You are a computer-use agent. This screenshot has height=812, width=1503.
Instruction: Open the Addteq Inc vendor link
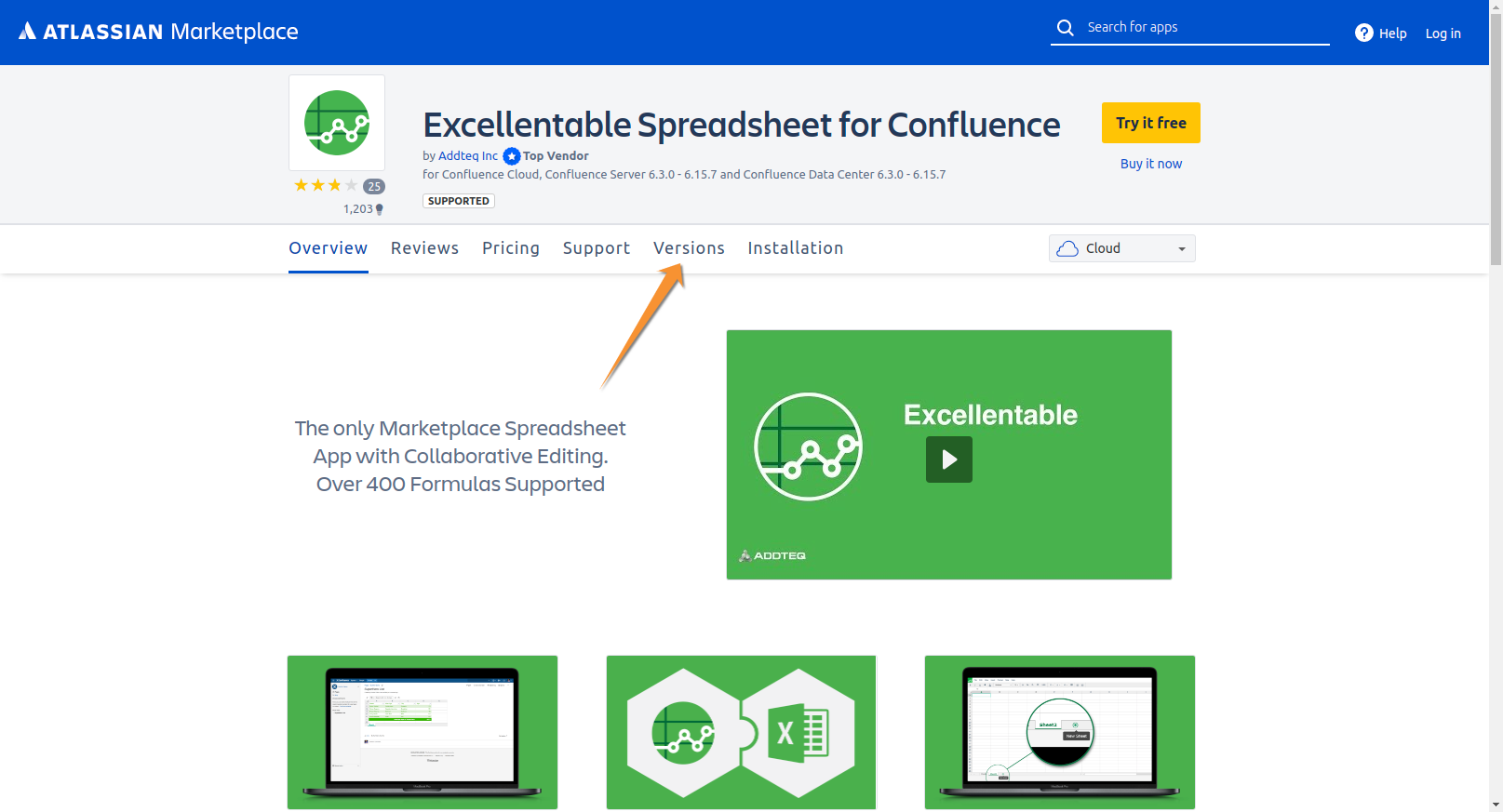coord(467,156)
